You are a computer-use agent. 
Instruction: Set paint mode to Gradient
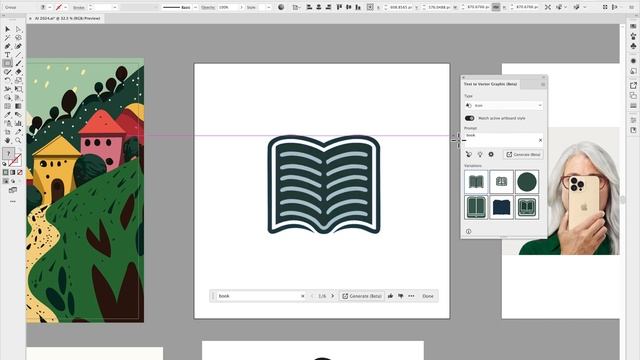pyautogui.click(x=13, y=173)
